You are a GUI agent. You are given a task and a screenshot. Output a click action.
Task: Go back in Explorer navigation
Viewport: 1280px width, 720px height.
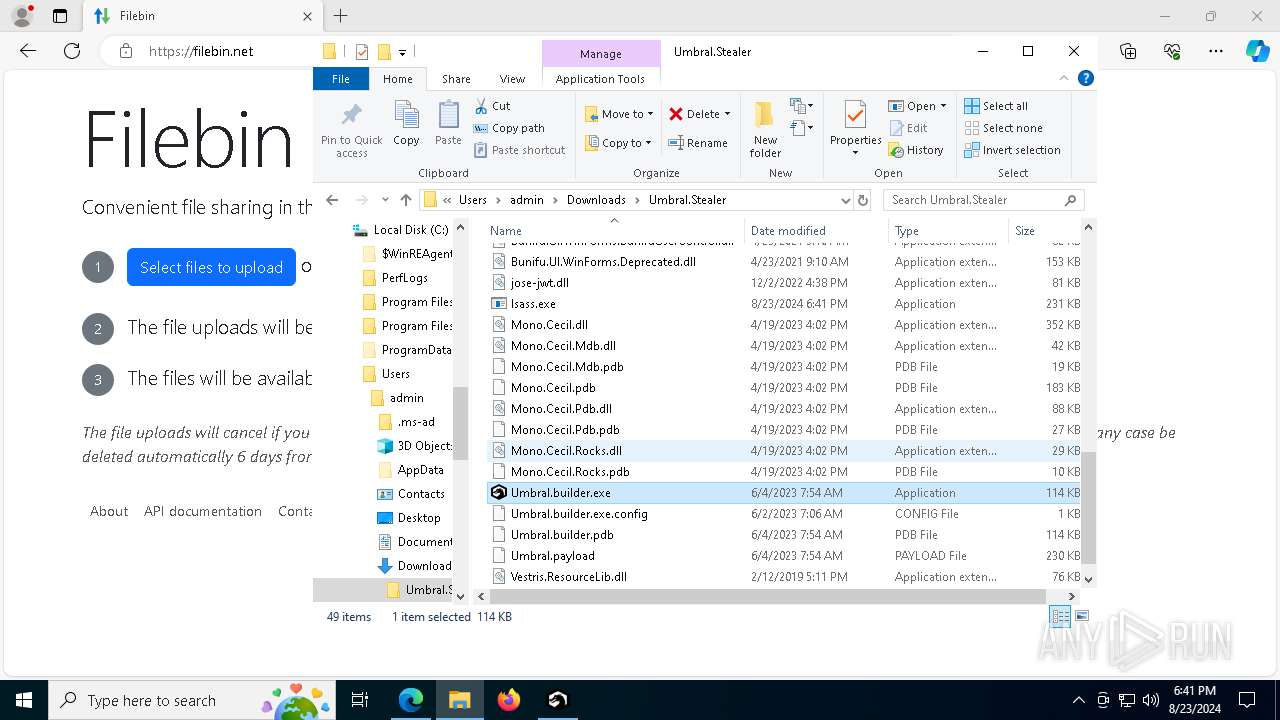(x=332, y=200)
